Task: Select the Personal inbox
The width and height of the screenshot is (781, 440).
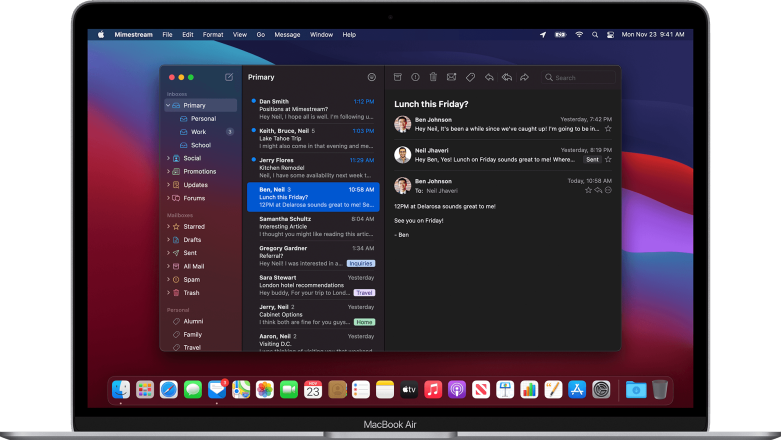Action: pyautogui.click(x=203, y=119)
